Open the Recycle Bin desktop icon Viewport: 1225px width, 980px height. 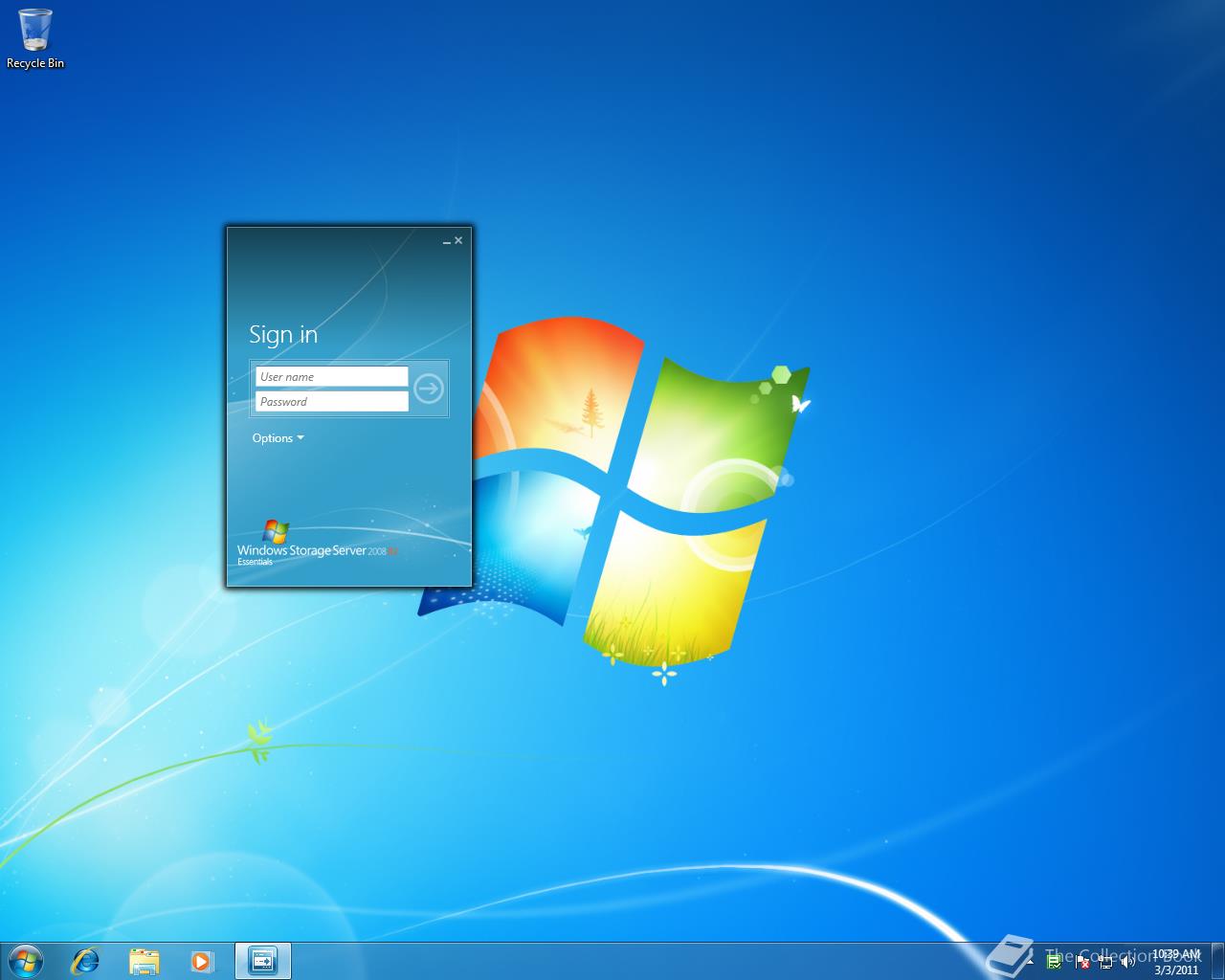[x=35, y=38]
